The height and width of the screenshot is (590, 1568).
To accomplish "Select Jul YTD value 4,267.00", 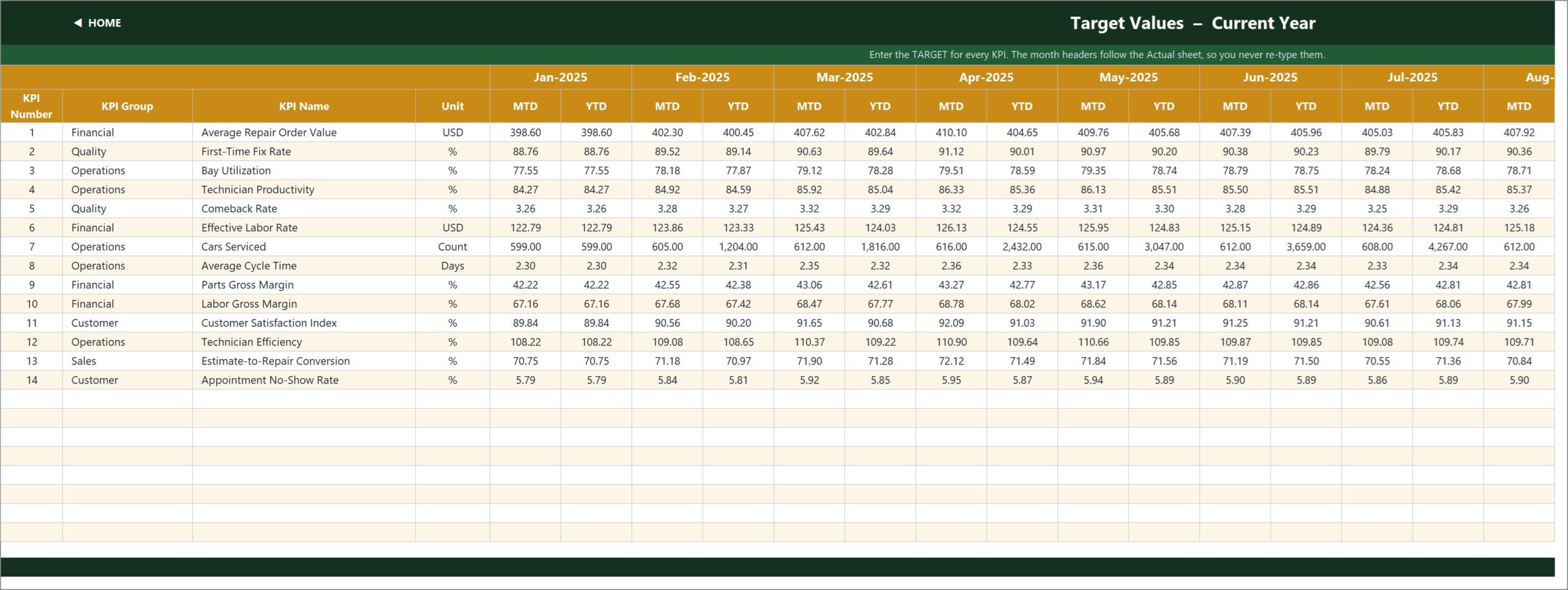I will (x=1448, y=246).
